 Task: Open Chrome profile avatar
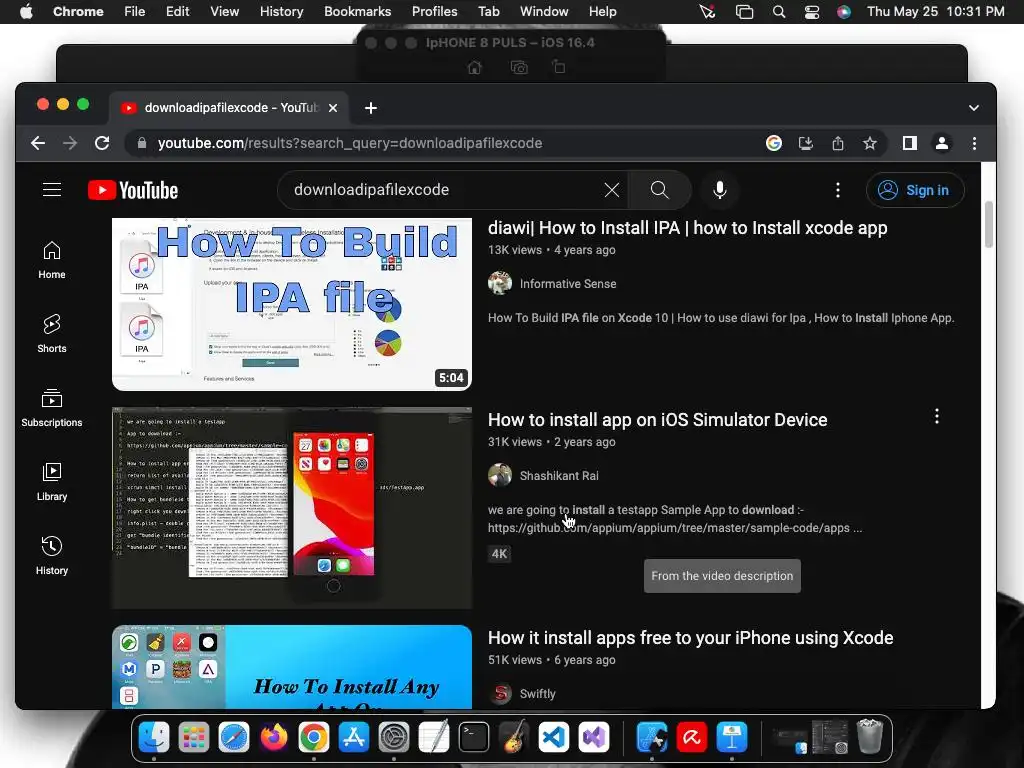[942, 143]
